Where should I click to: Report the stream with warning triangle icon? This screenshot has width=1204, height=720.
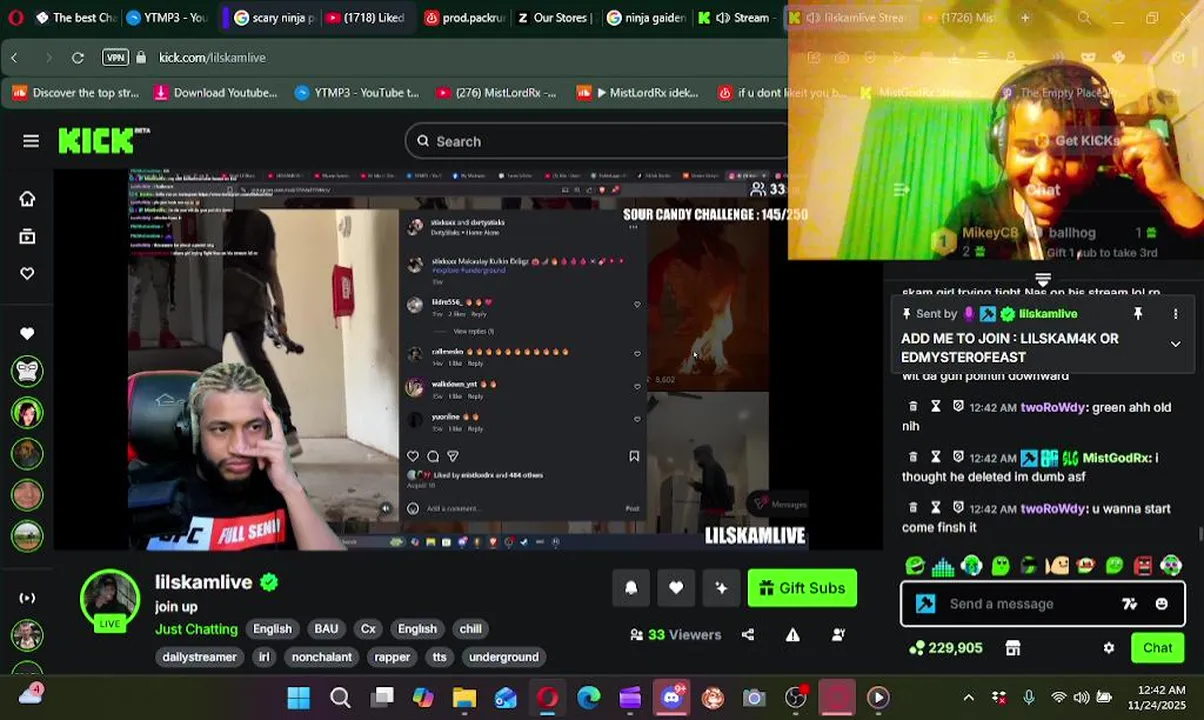(793, 634)
